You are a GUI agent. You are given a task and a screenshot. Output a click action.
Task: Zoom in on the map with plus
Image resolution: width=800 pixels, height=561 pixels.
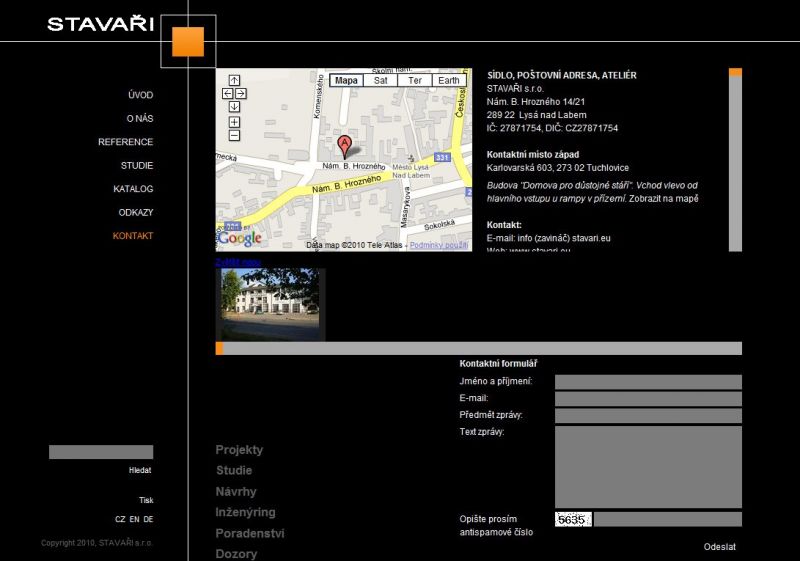point(234,122)
